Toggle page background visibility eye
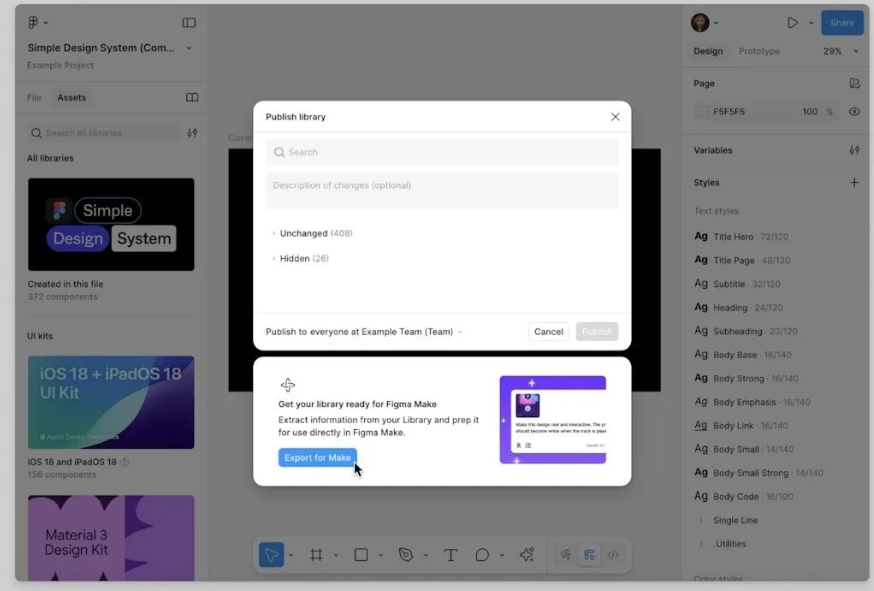Screen dimensions: 874x591 point(854,112)
